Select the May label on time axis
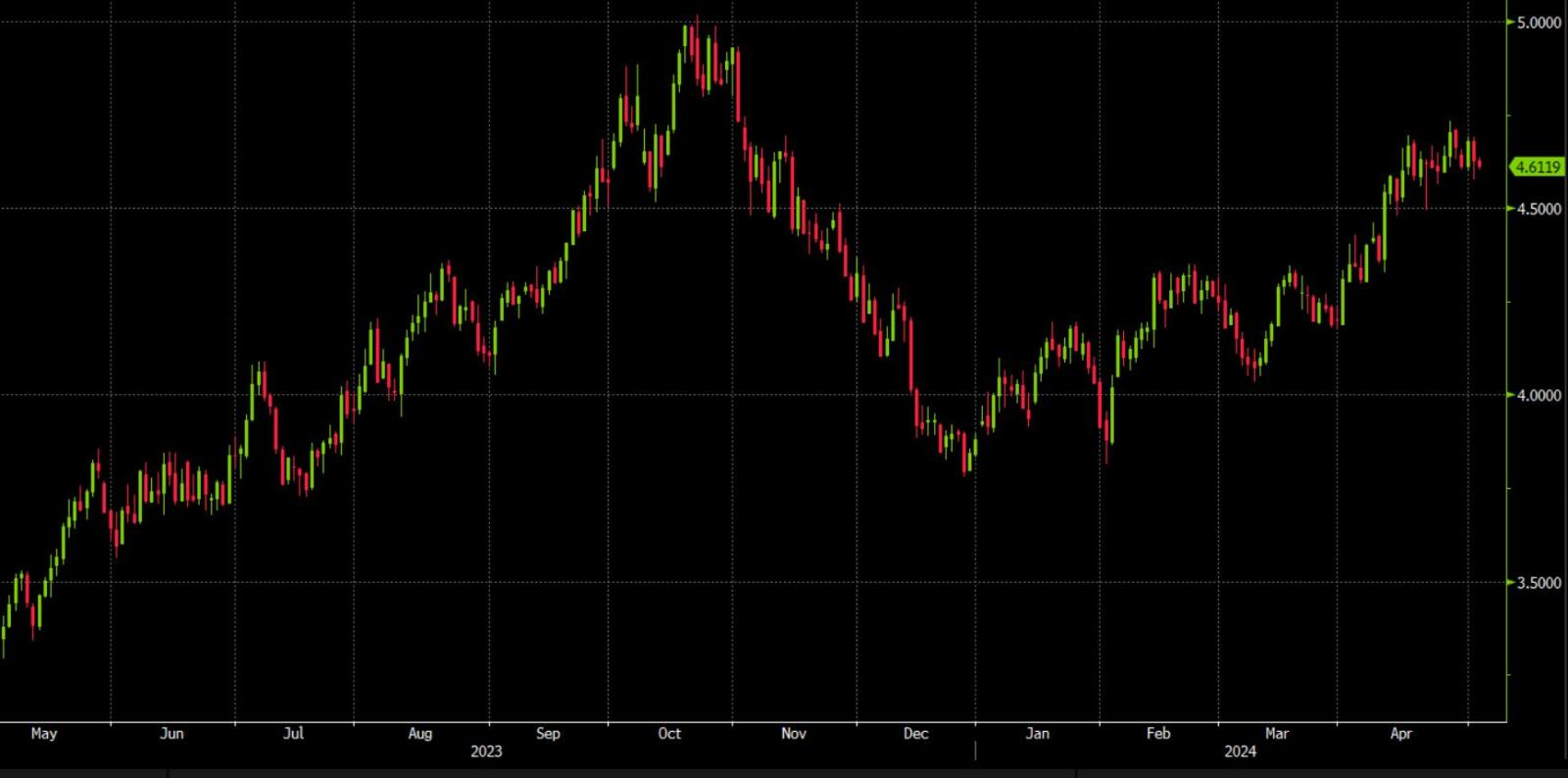1568x778 pixels. click(44, 733)
